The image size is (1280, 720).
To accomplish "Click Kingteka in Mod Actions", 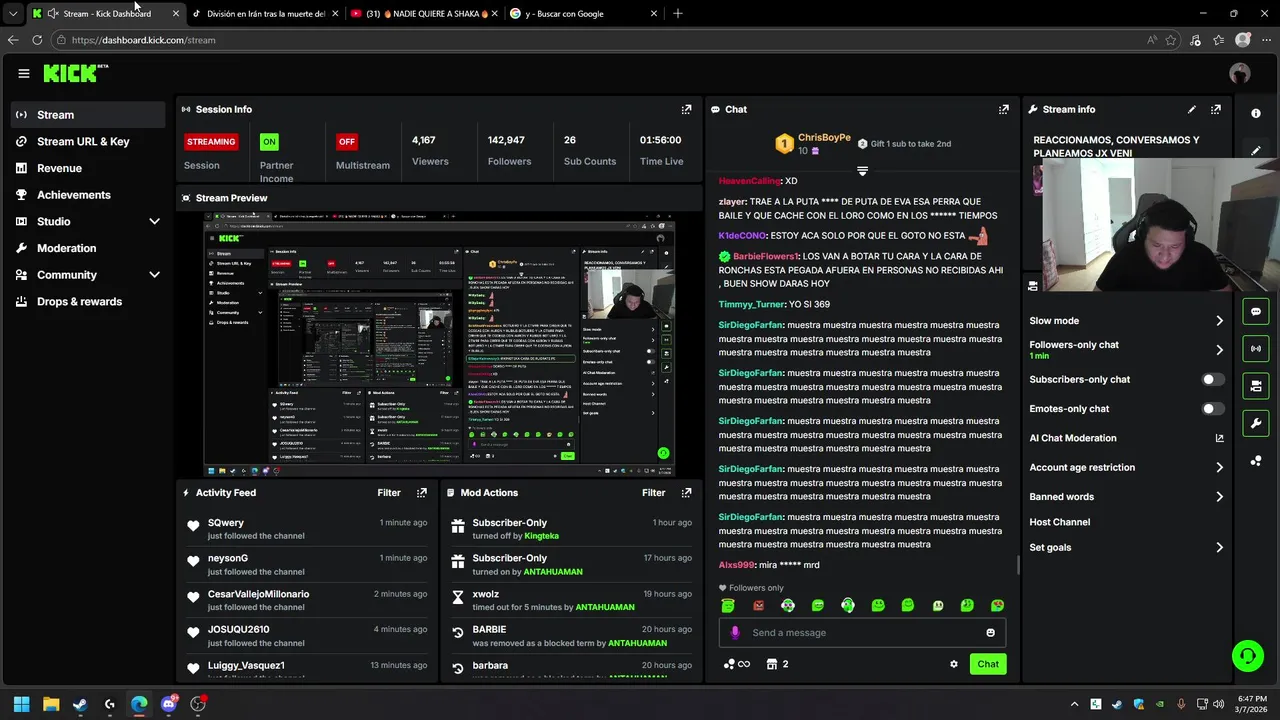I will click(541, 536).
